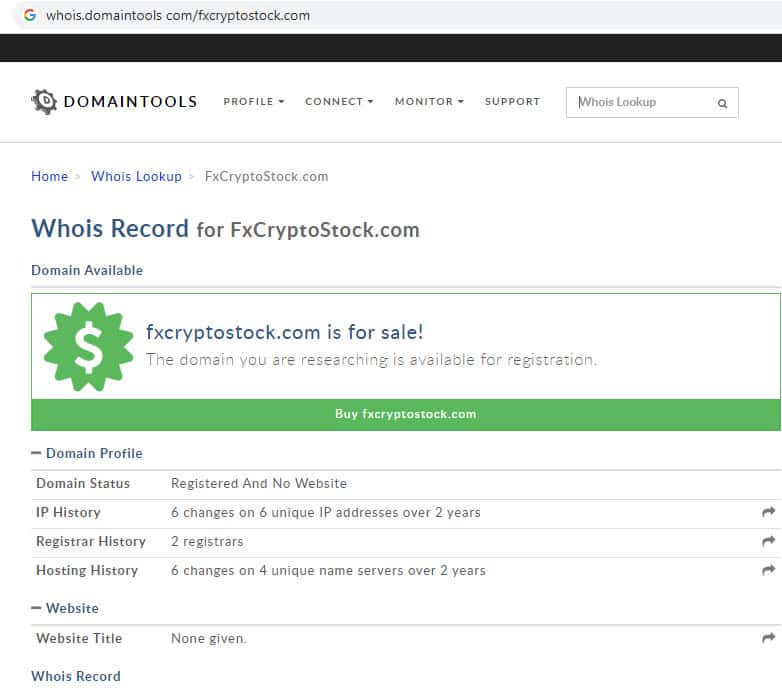782x692 pixels.
Task: Click the DomainTools gear logo icon
Action: click(45, 102)
